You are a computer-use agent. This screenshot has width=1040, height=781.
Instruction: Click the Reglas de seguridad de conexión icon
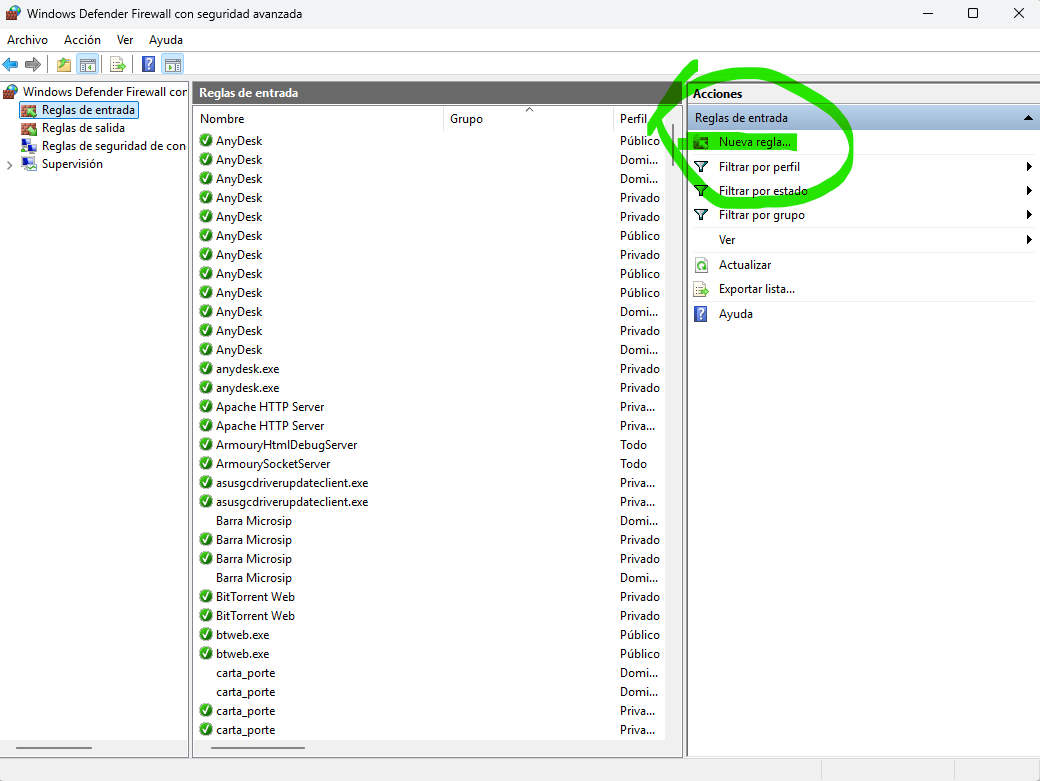(x=29, y=146)
